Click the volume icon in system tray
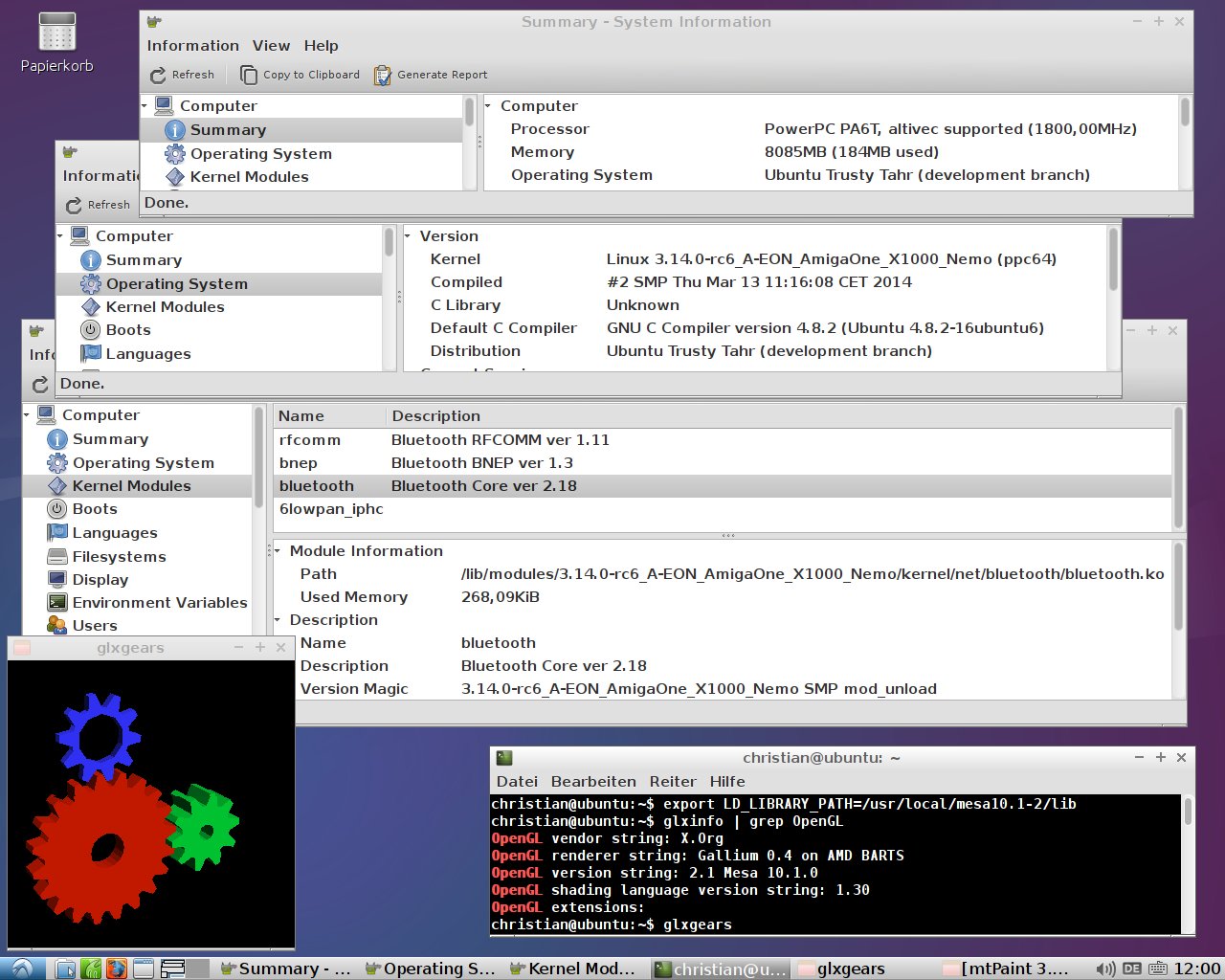Screen dimensions: 1225x980 coord(1105,969)
